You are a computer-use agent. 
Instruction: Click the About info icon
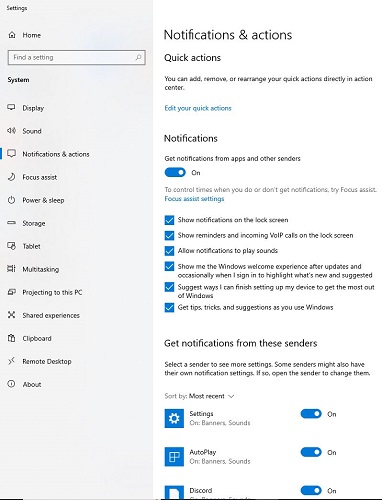[12, 384]
